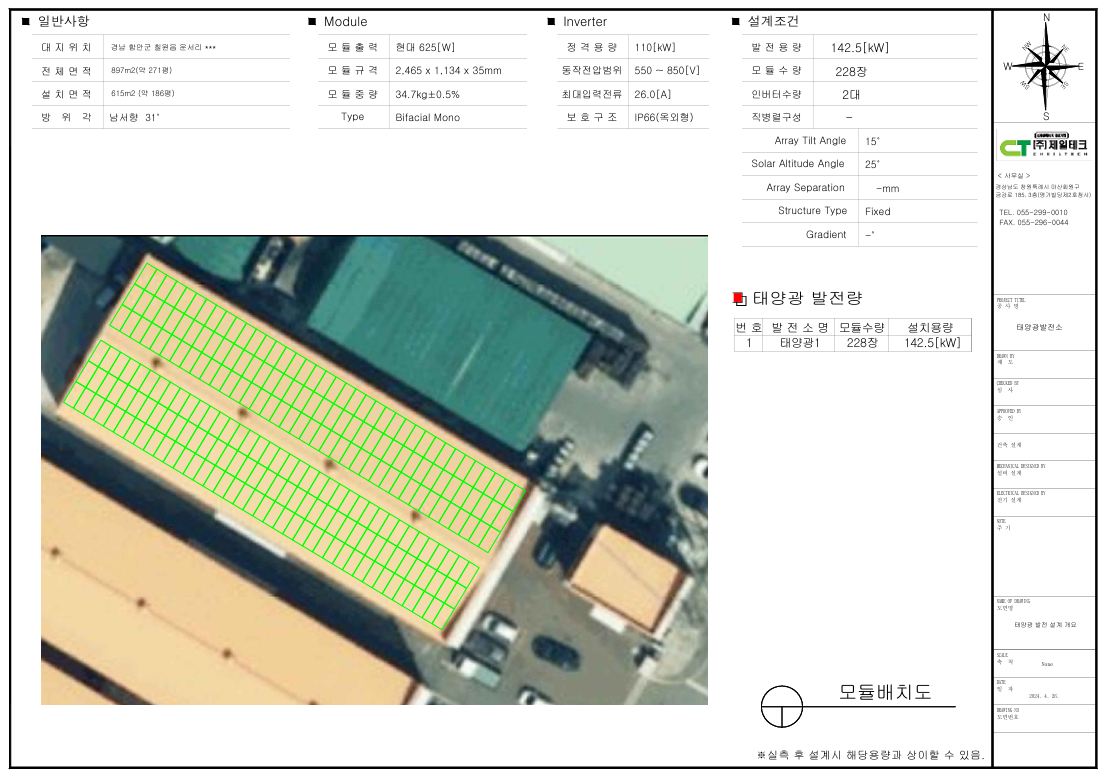Select the 현대 625[W] module output value

pyautogui.click(x=425, y=47)
